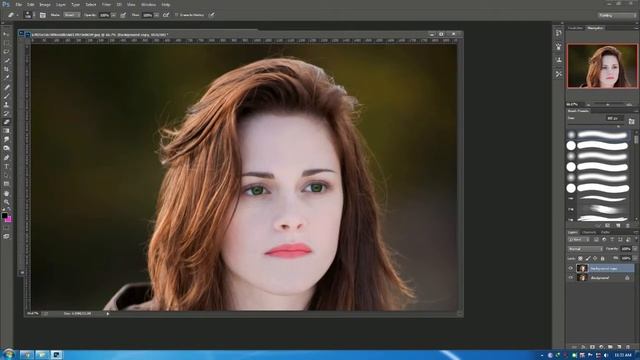640x360 pixels.
Task: Select the History Brush tool
Action: point(6,113)
